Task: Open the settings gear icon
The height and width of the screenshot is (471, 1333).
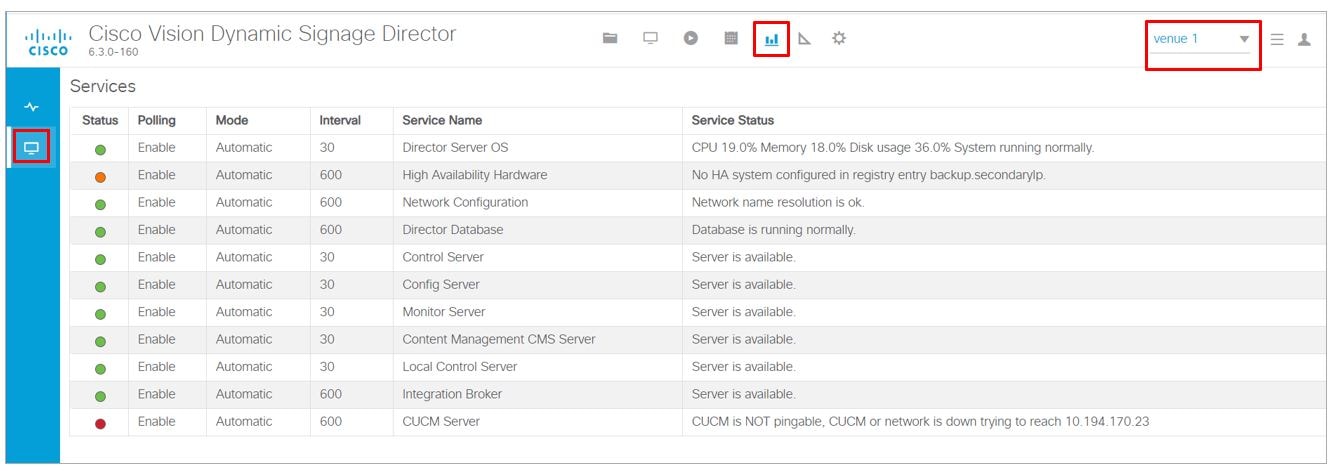Action: [x=839, y=39]
